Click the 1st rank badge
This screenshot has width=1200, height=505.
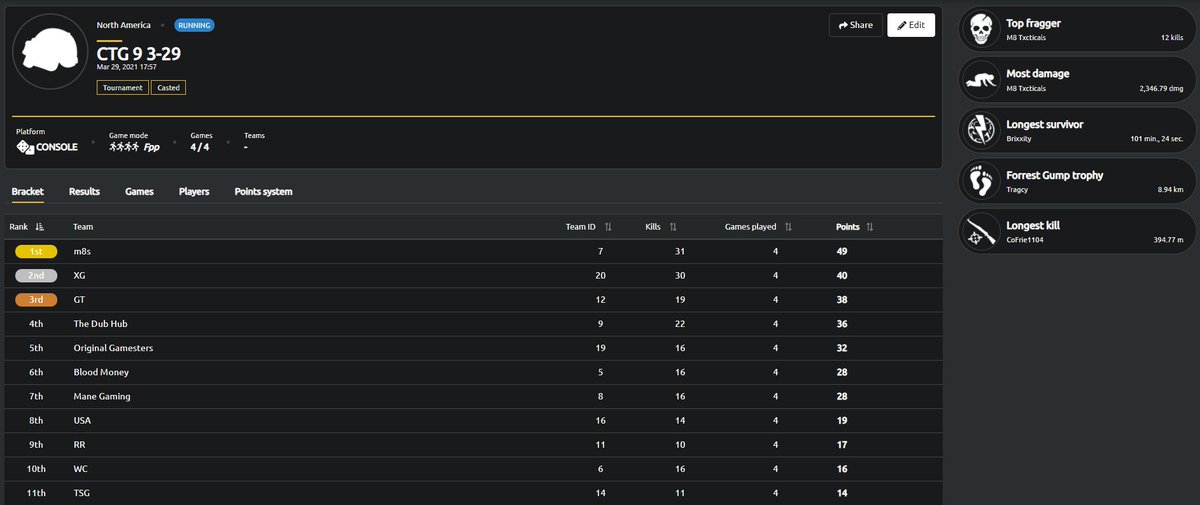click(x=37, y=251)
